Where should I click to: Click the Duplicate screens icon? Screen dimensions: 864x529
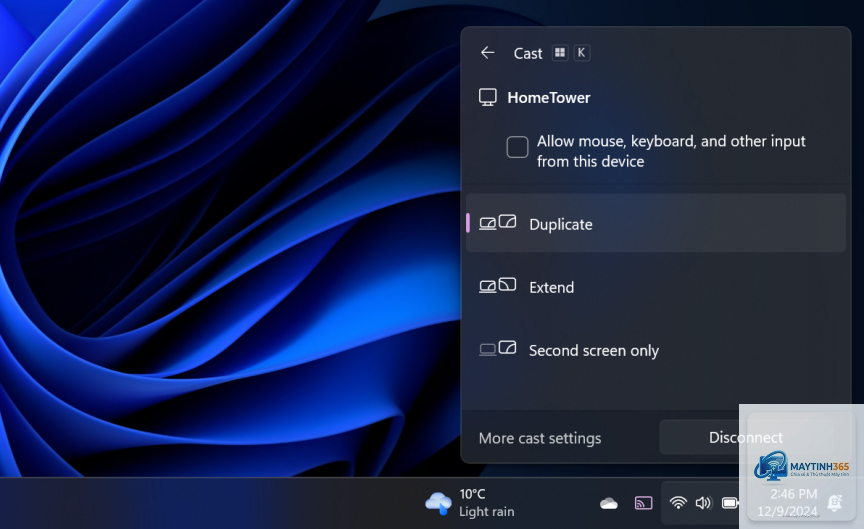498,223
